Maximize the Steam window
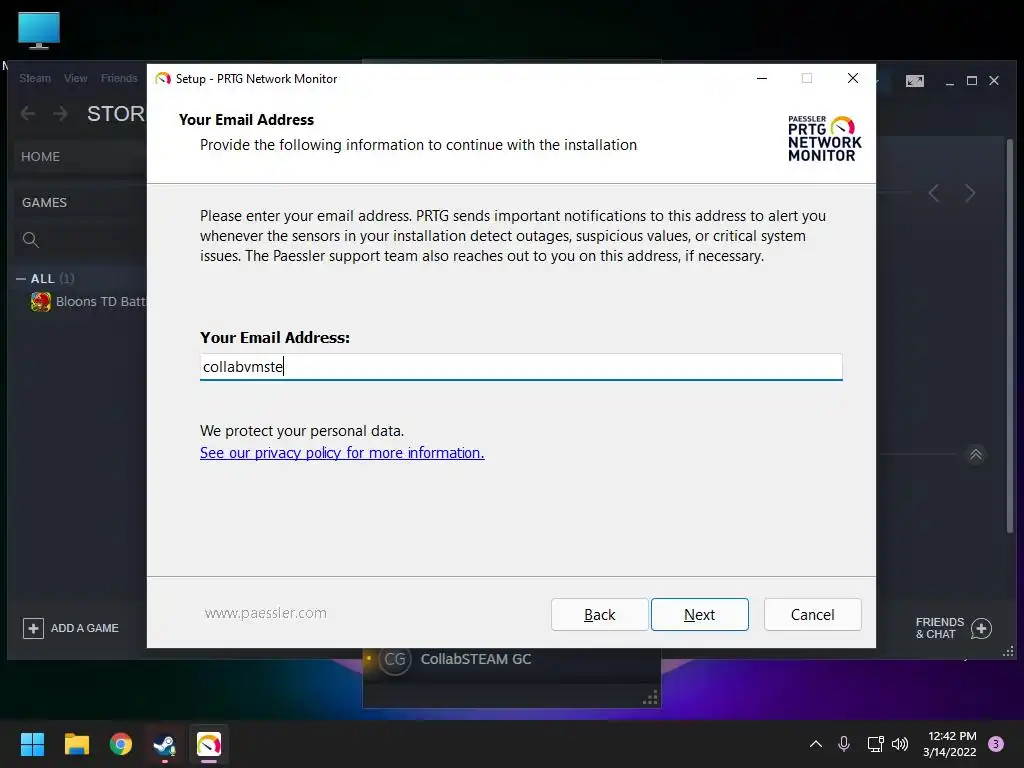The height and width of the screenshot is (768, 1024). click(972, 81)
